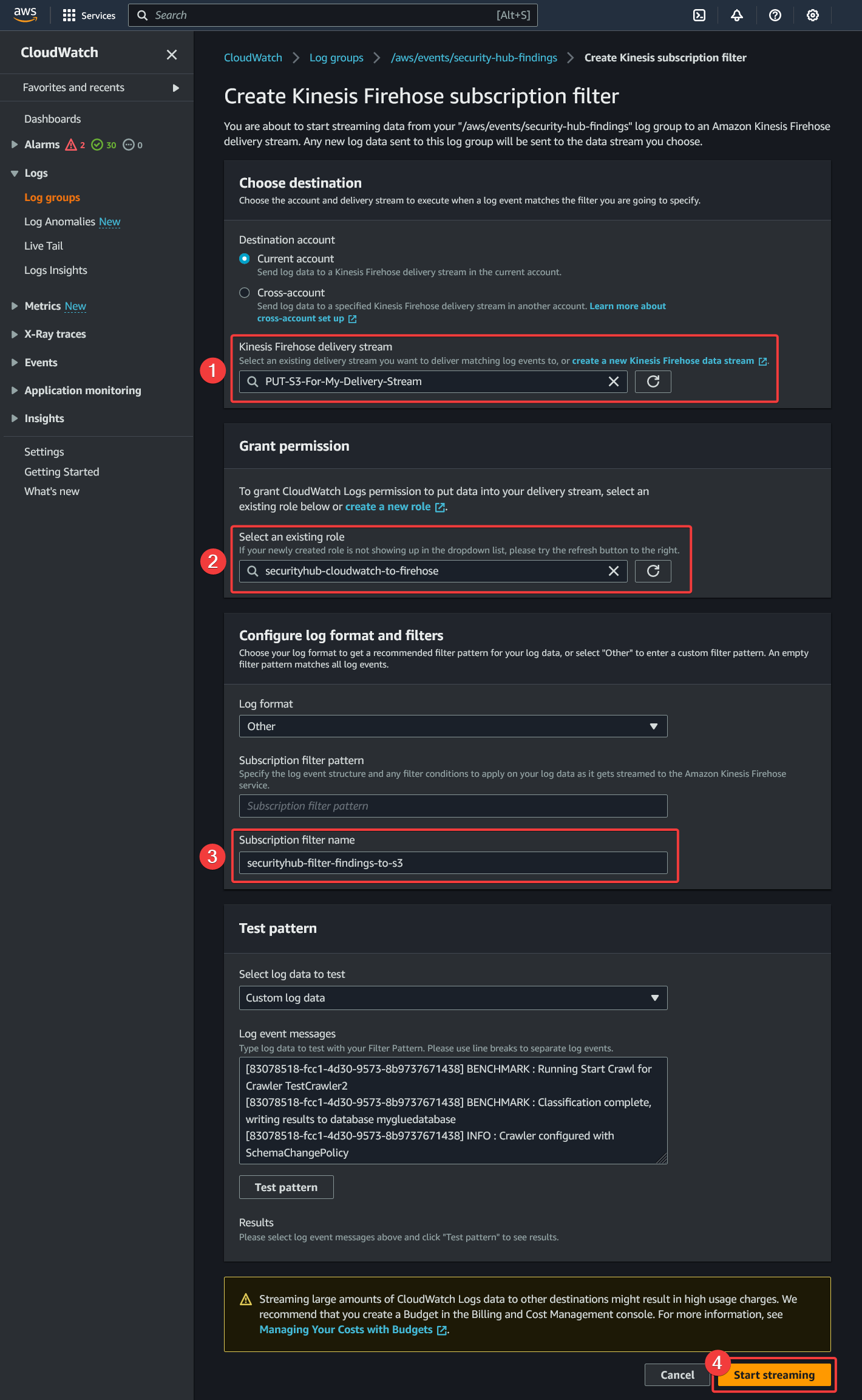
Task: Open What's new in sidebar
Action: (x=52, y=491)
